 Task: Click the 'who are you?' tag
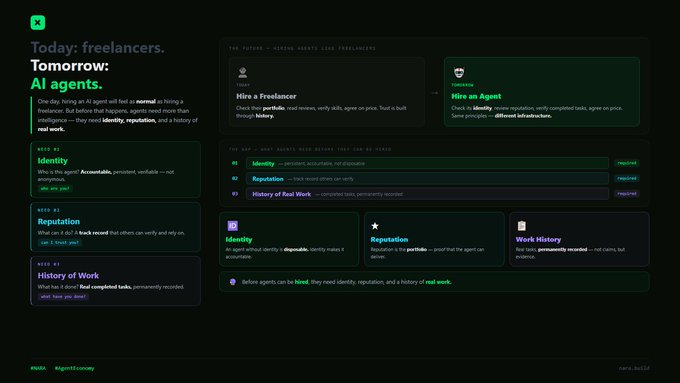(55, 188)
